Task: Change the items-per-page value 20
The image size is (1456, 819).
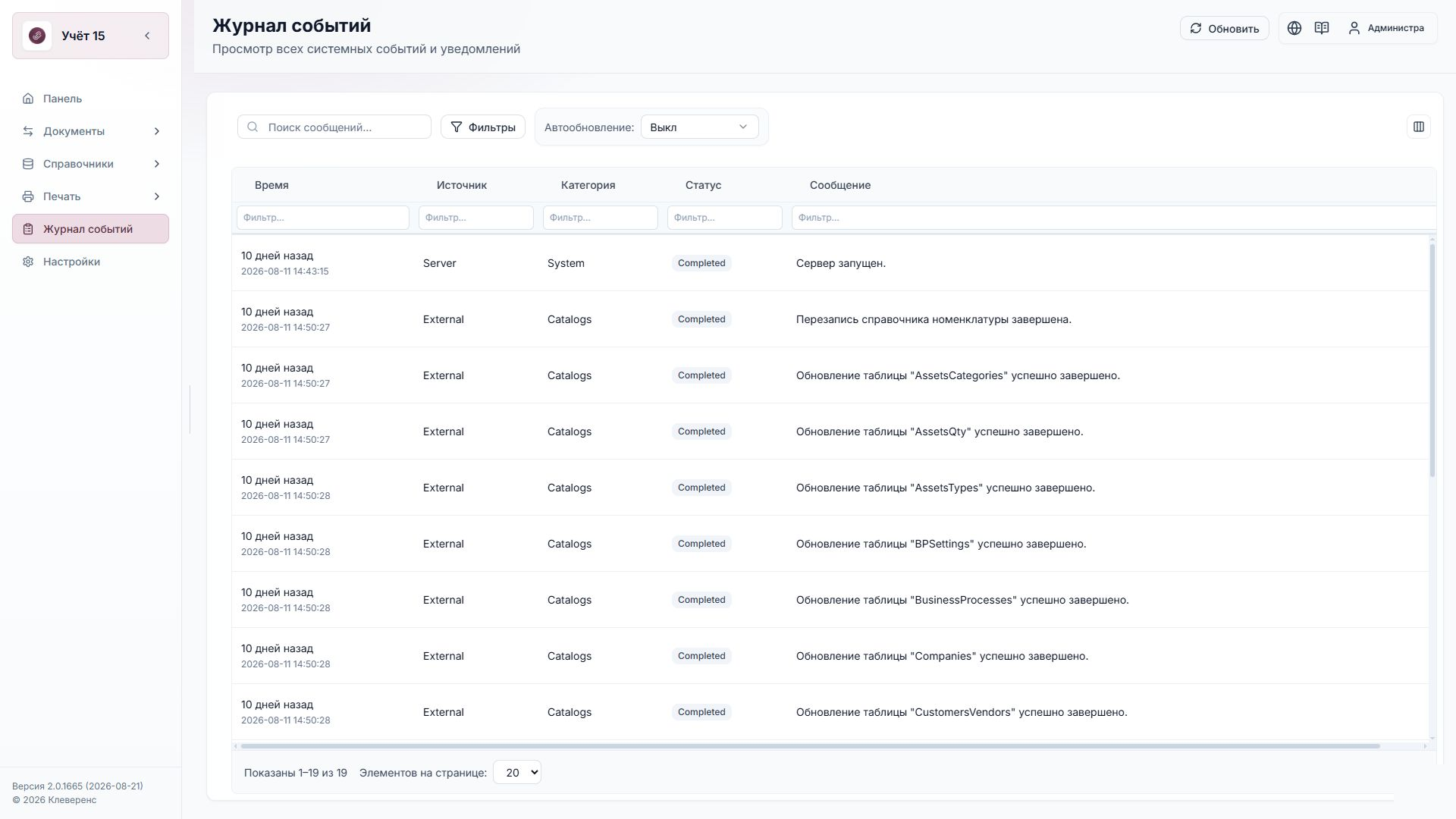Action: 517,772
